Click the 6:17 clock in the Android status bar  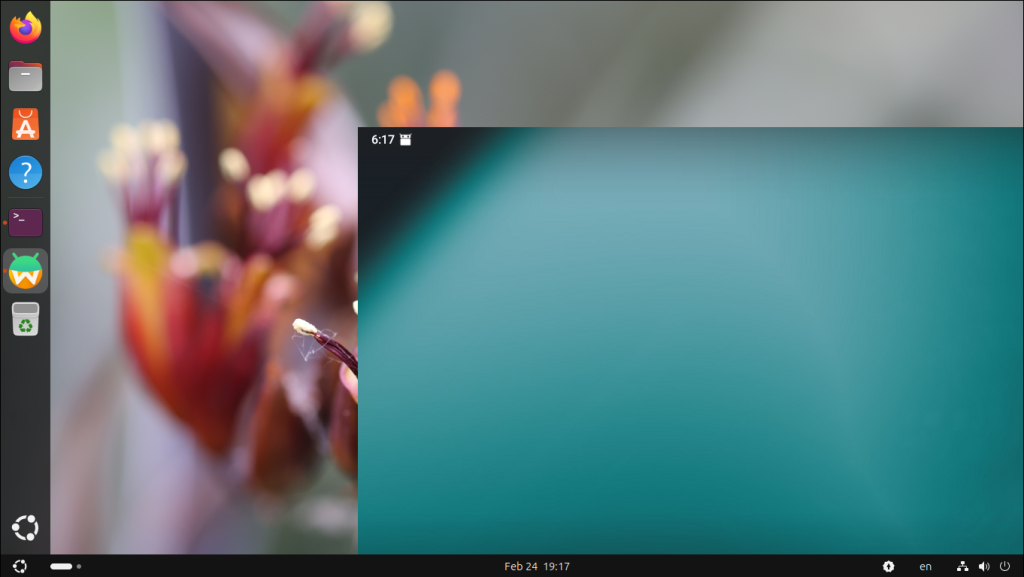click(382, 140)
